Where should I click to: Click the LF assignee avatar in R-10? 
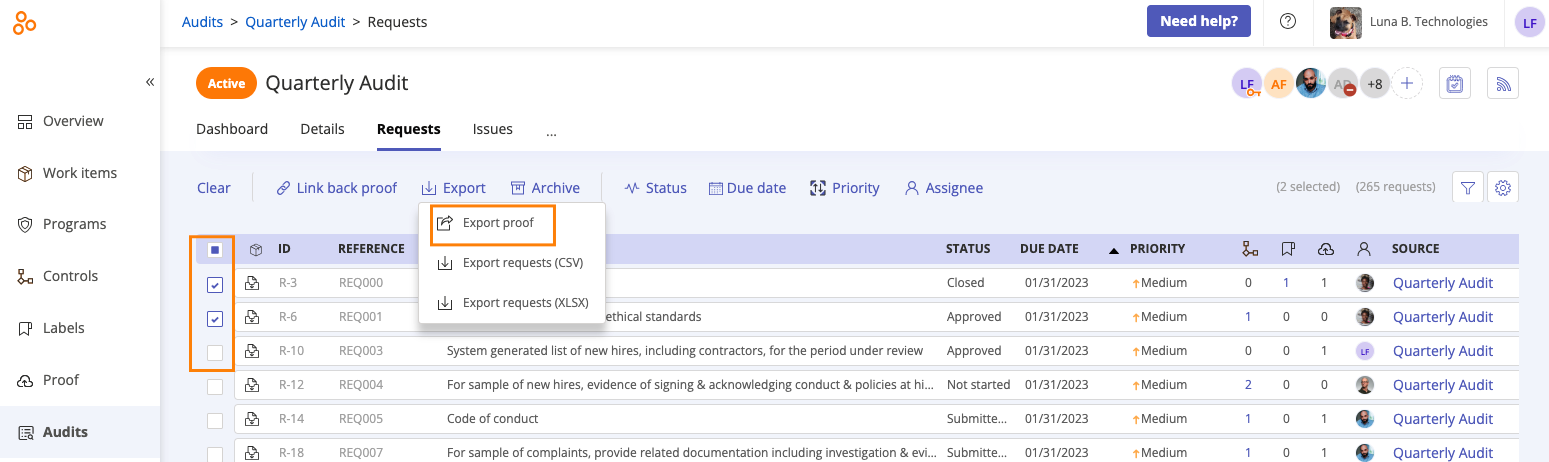(1364, 351)
